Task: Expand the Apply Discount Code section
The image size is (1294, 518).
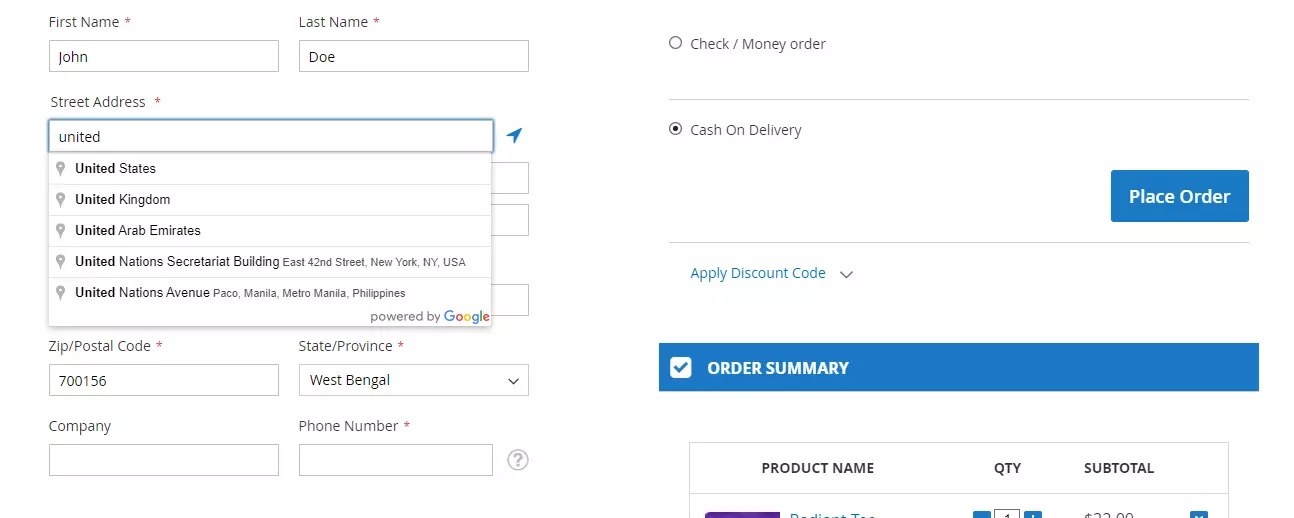Action: point(758,273)
